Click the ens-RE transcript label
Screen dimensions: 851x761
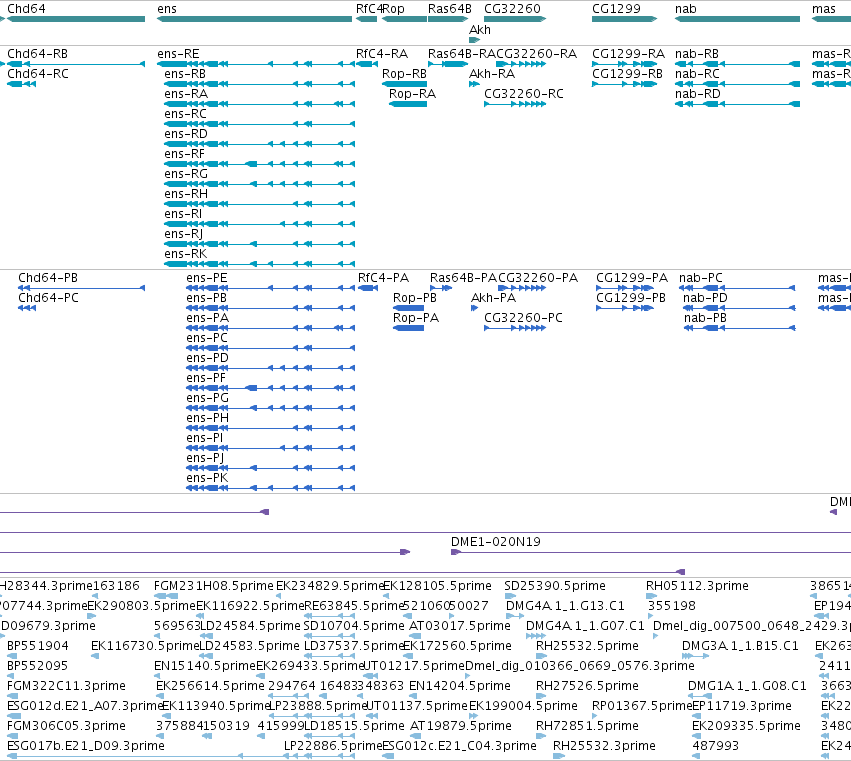[178, 54]
